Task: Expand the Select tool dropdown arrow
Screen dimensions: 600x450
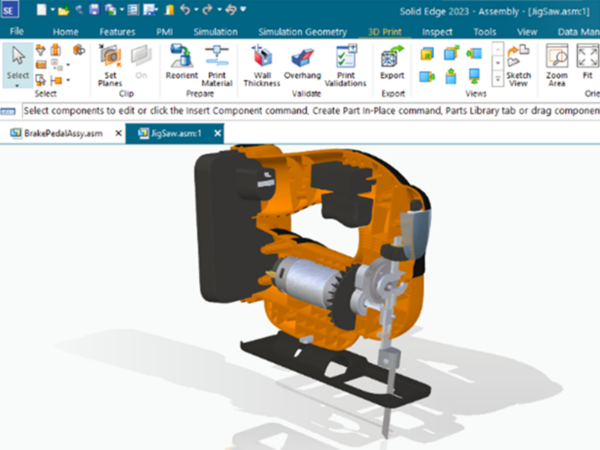Action: (18, 85)
